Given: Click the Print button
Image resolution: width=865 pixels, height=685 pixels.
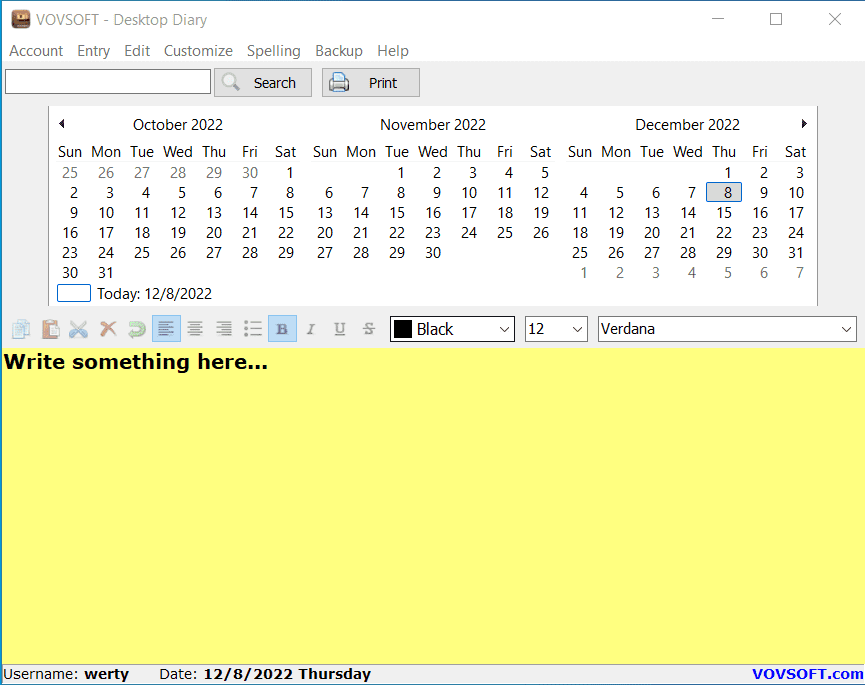Looking at the screenshot, I should click(x=371, y=83).
